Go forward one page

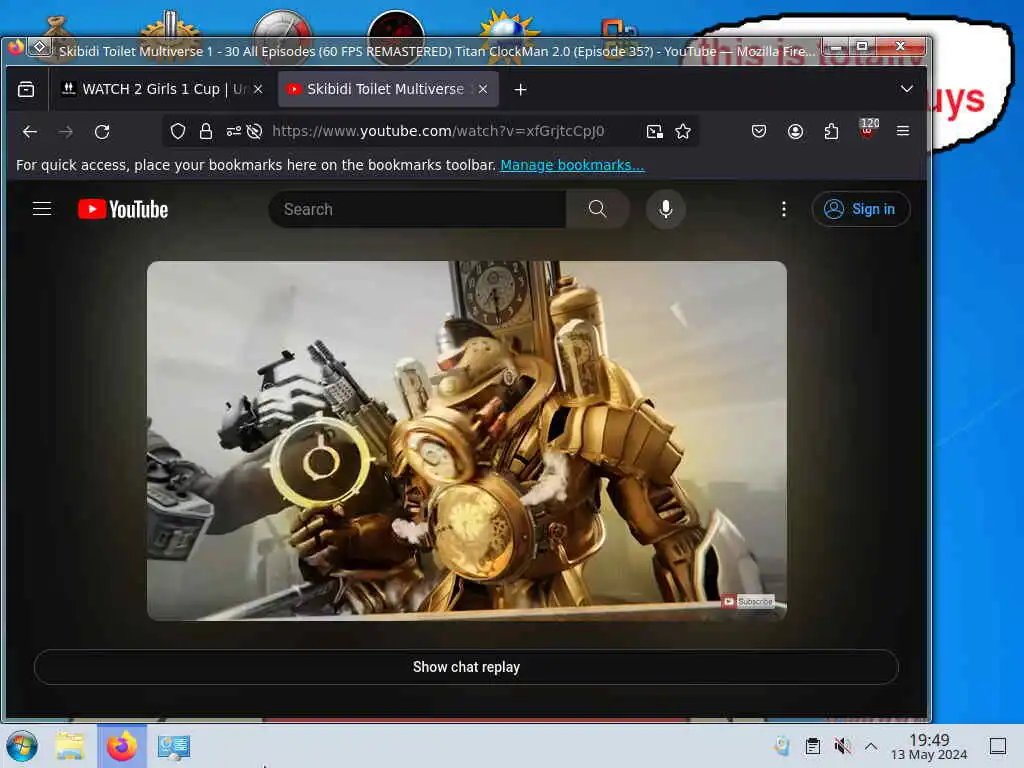click(x=65, y=131)
